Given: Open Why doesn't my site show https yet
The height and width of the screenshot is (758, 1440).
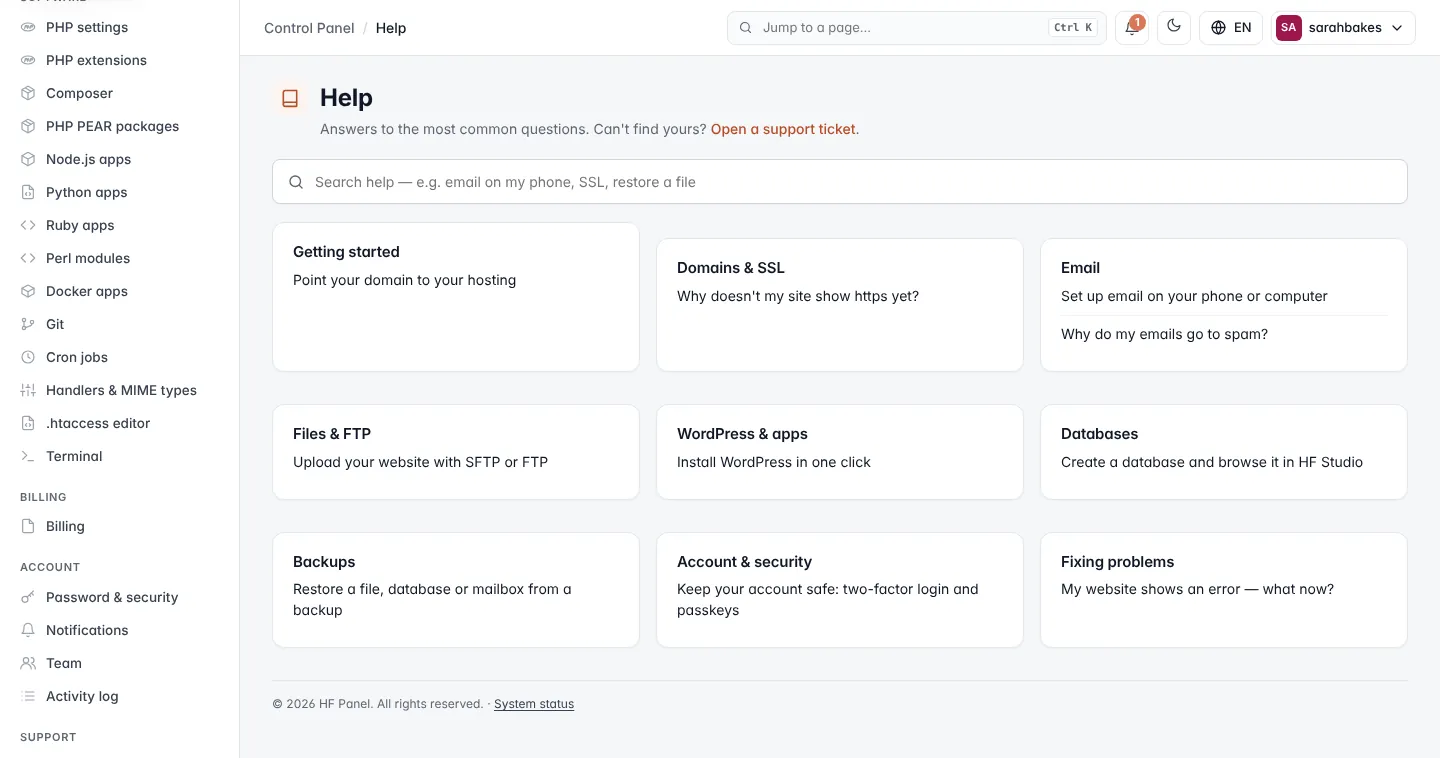Looking at the screenshot, I should (x=798, y=296).
